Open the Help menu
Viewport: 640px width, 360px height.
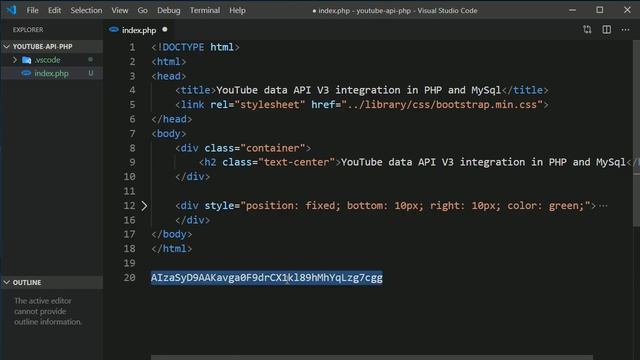(x=237, y=10)
